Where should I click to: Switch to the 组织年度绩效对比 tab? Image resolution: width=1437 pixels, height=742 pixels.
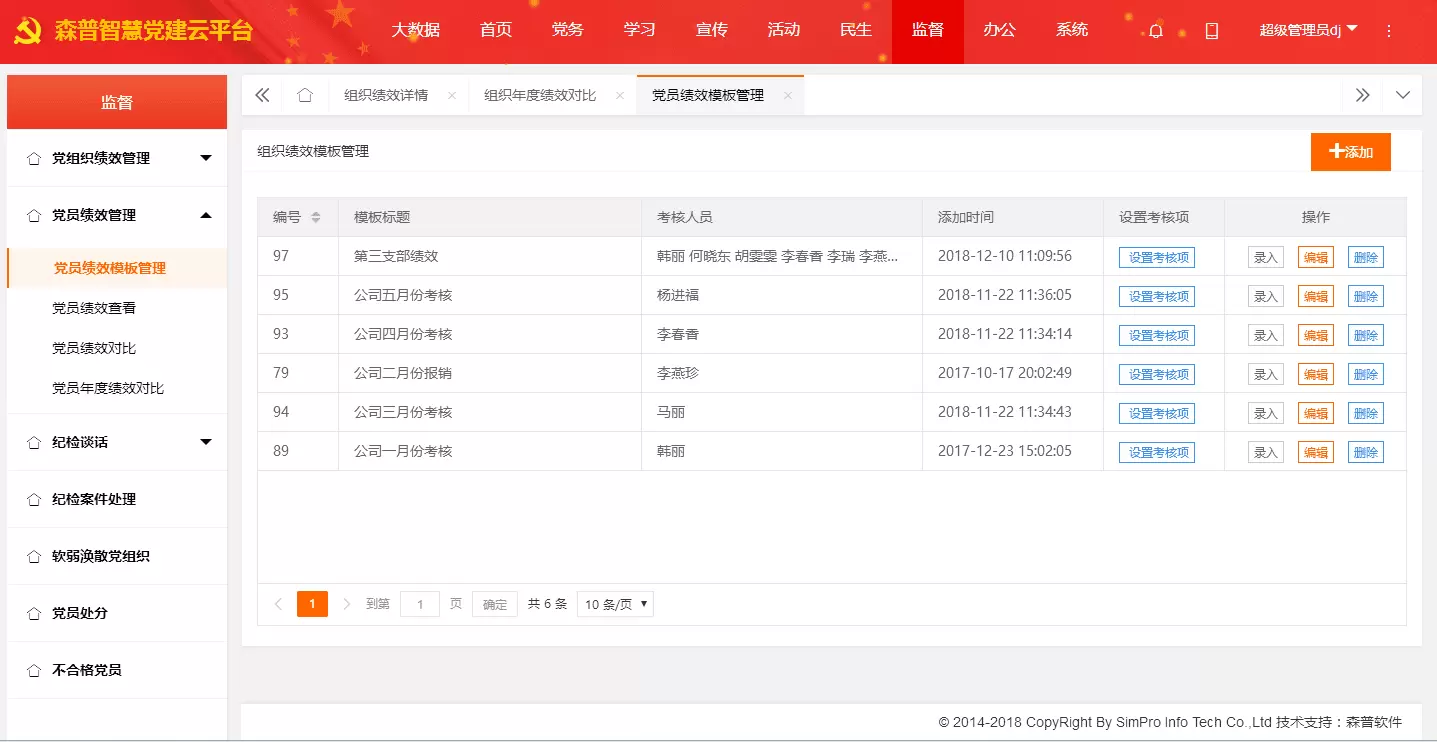point(540,95)
